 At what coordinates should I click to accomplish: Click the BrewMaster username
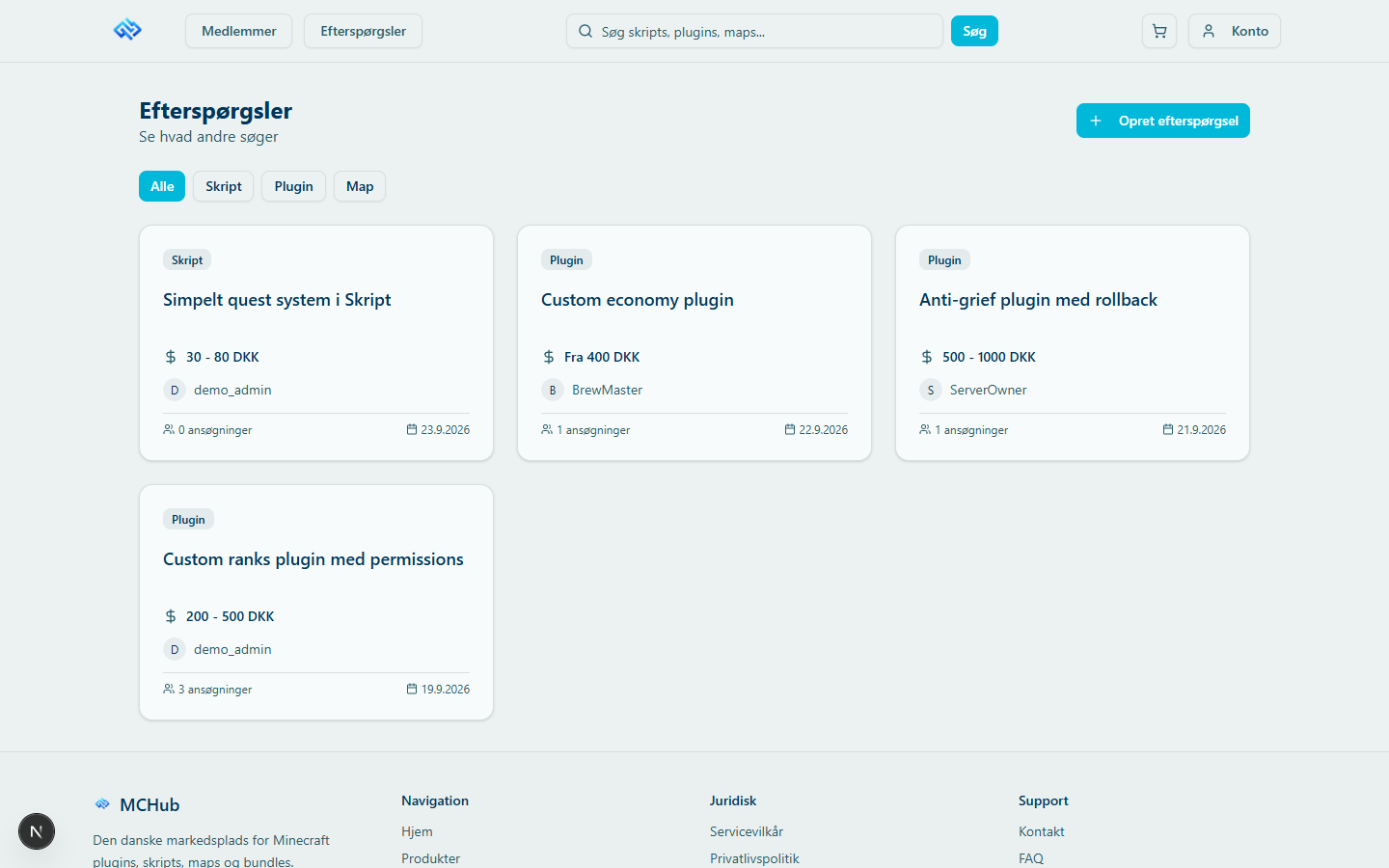(607, 390)
